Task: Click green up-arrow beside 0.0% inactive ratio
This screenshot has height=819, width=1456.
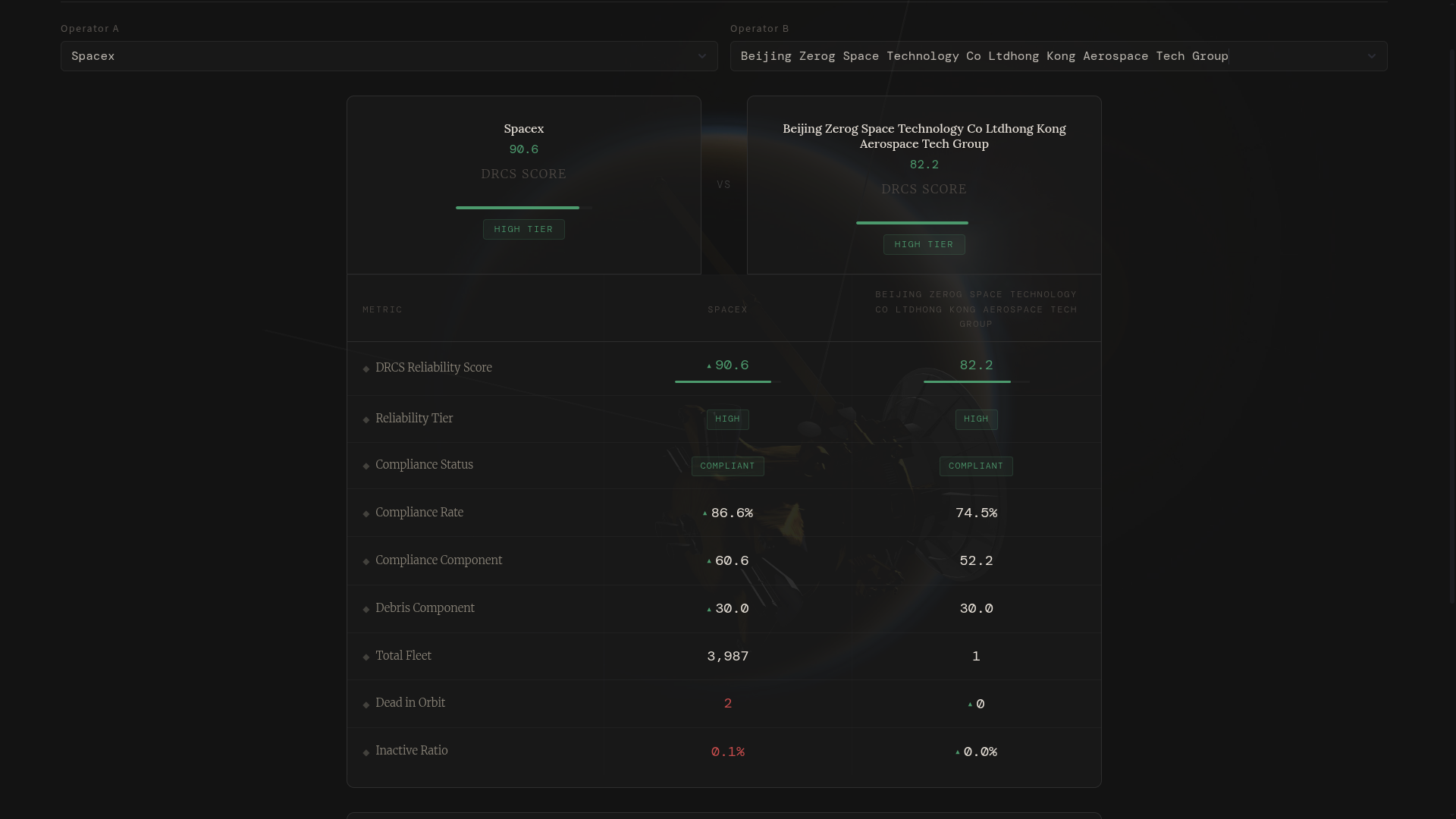Action: click(x=958, y=752)
